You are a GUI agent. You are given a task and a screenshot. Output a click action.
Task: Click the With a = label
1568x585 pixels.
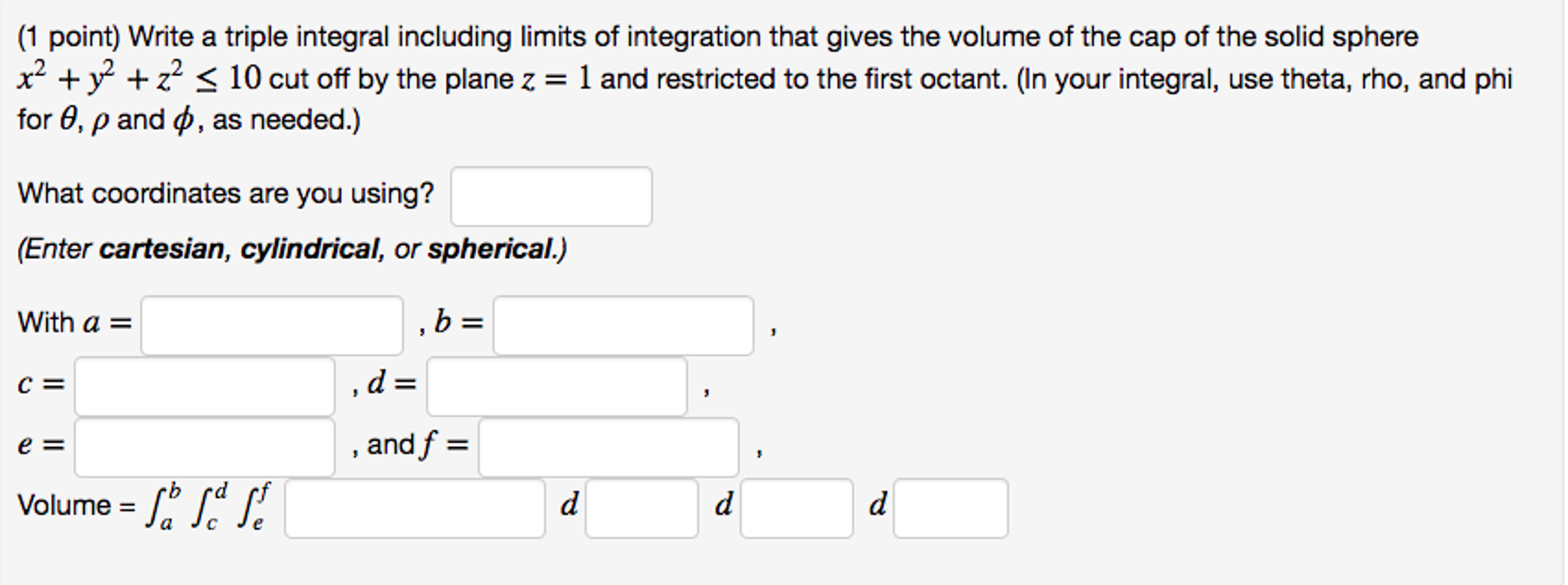click(73, 322)
